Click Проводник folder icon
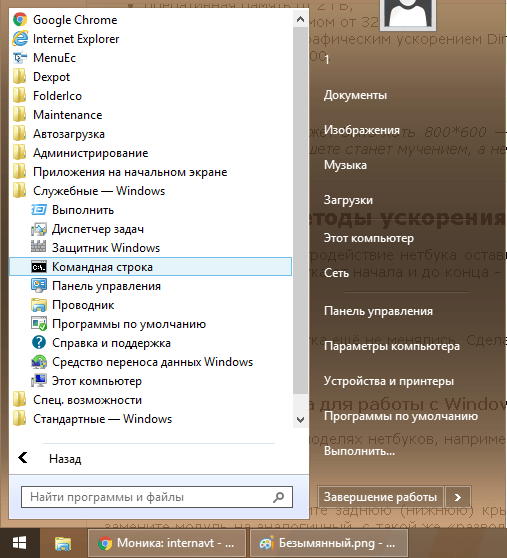This screenshot has width=507, height=558. [x=39, y=305]
